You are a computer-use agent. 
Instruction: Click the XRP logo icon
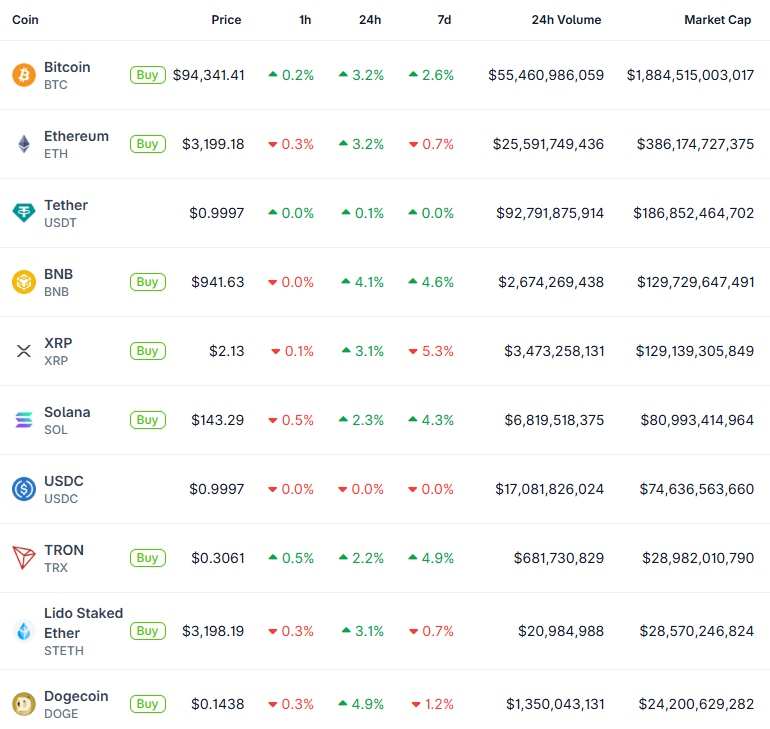coord(23,351)
